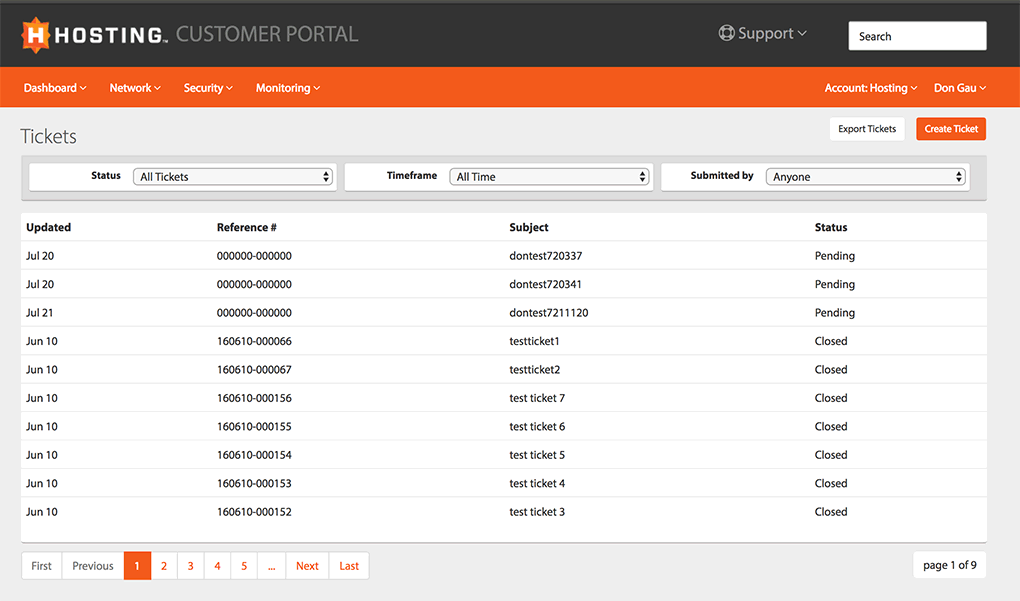Open the Submitted by Anyone dropdown
Screen dimensions: 1020x601
pyautogui.click(x=866, y=177)
